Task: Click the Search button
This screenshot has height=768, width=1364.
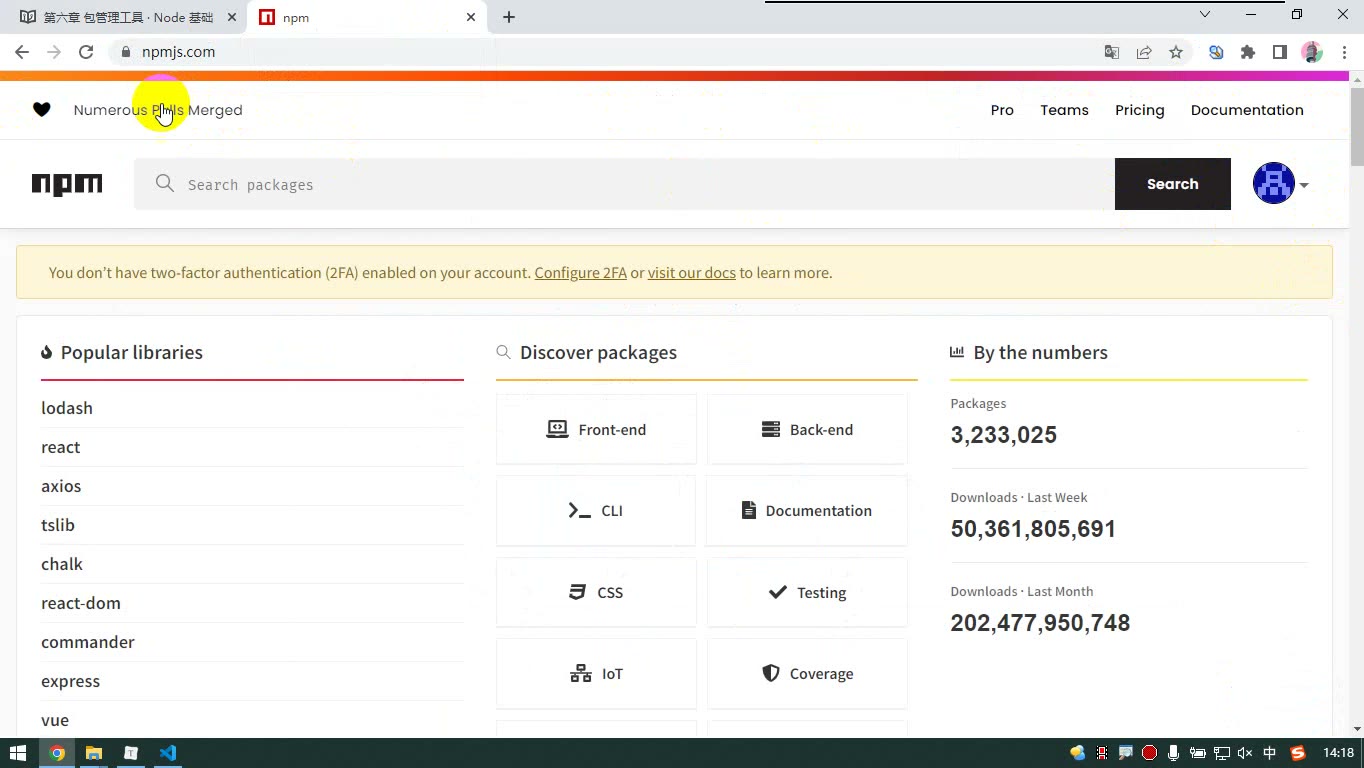Action: 1172,184
